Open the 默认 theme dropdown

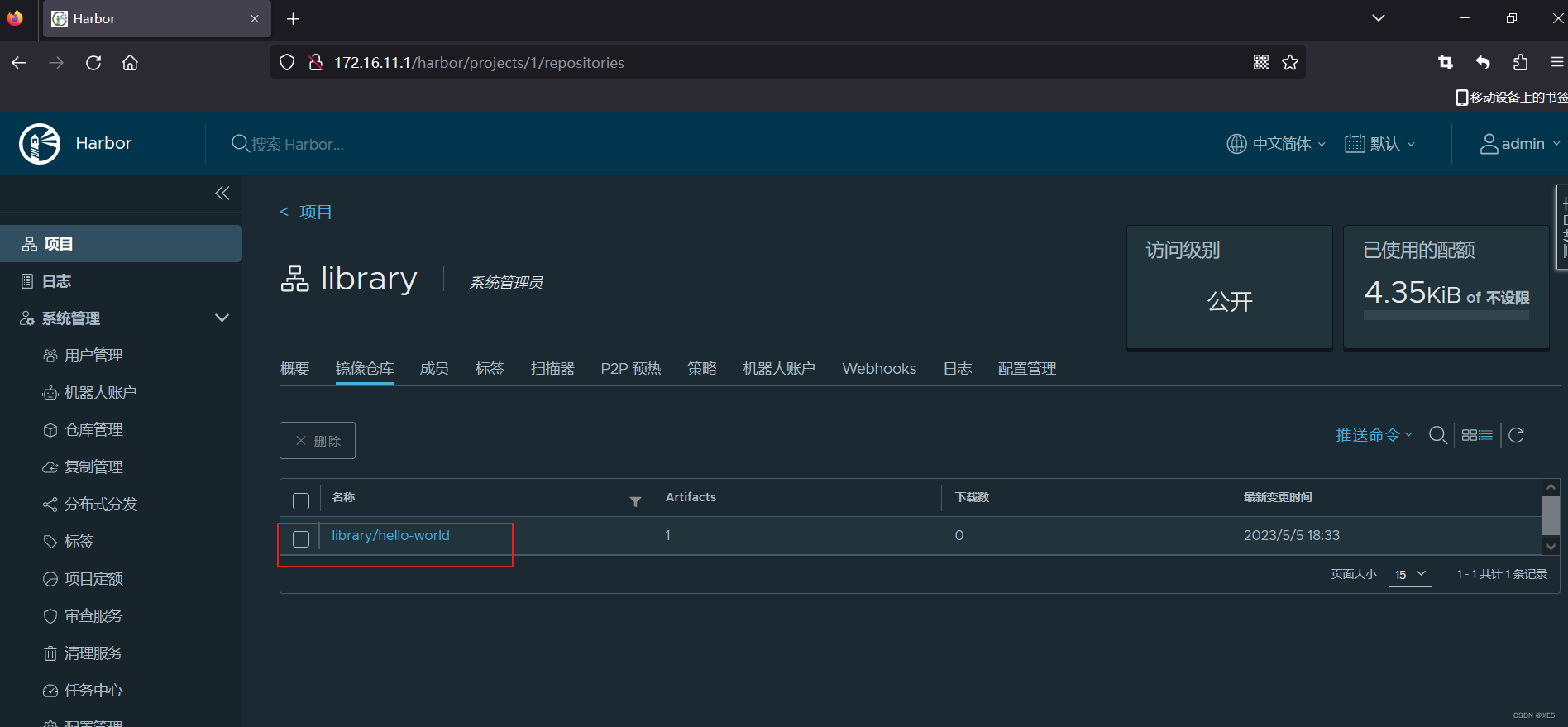tap(1380, 144)
